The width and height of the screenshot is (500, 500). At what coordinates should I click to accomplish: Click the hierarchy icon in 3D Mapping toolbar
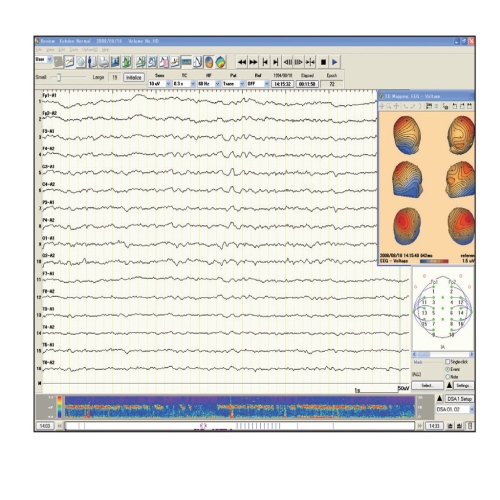446,106
